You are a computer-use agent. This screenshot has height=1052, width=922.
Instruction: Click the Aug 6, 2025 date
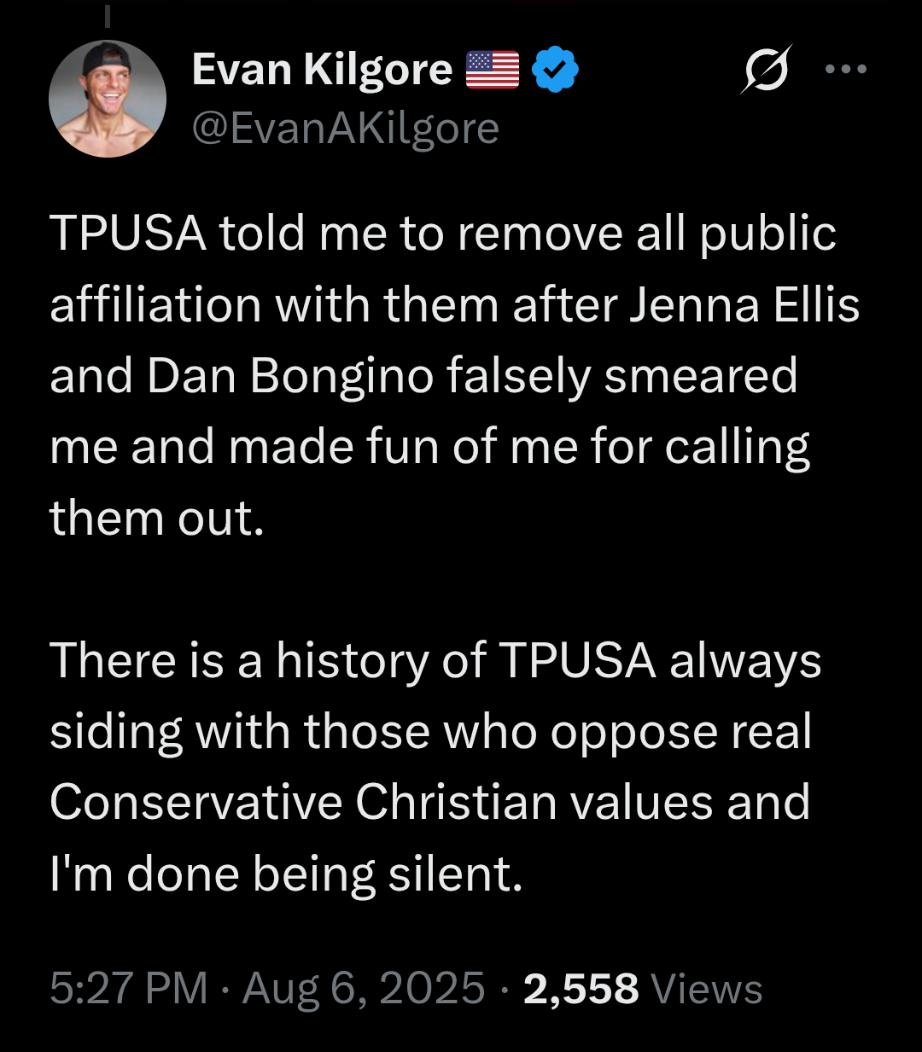[x=364, y=989]
